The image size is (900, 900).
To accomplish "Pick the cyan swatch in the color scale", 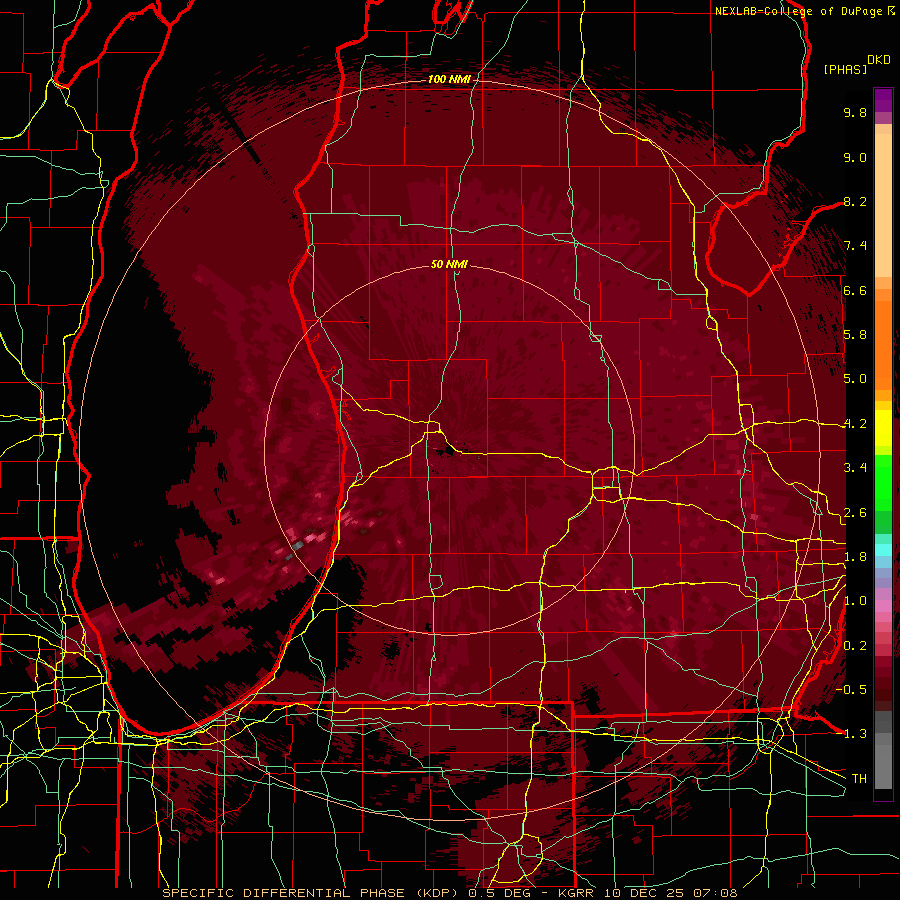I will click(x=883, y=549).
